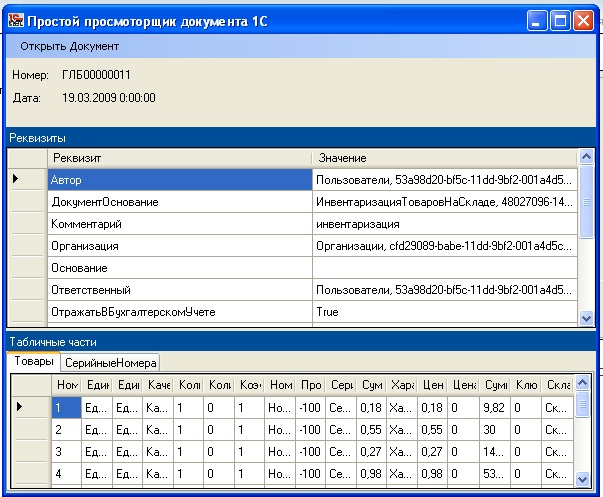
Task: Maximize the document viewer window
Action: [x=560, y=20]
